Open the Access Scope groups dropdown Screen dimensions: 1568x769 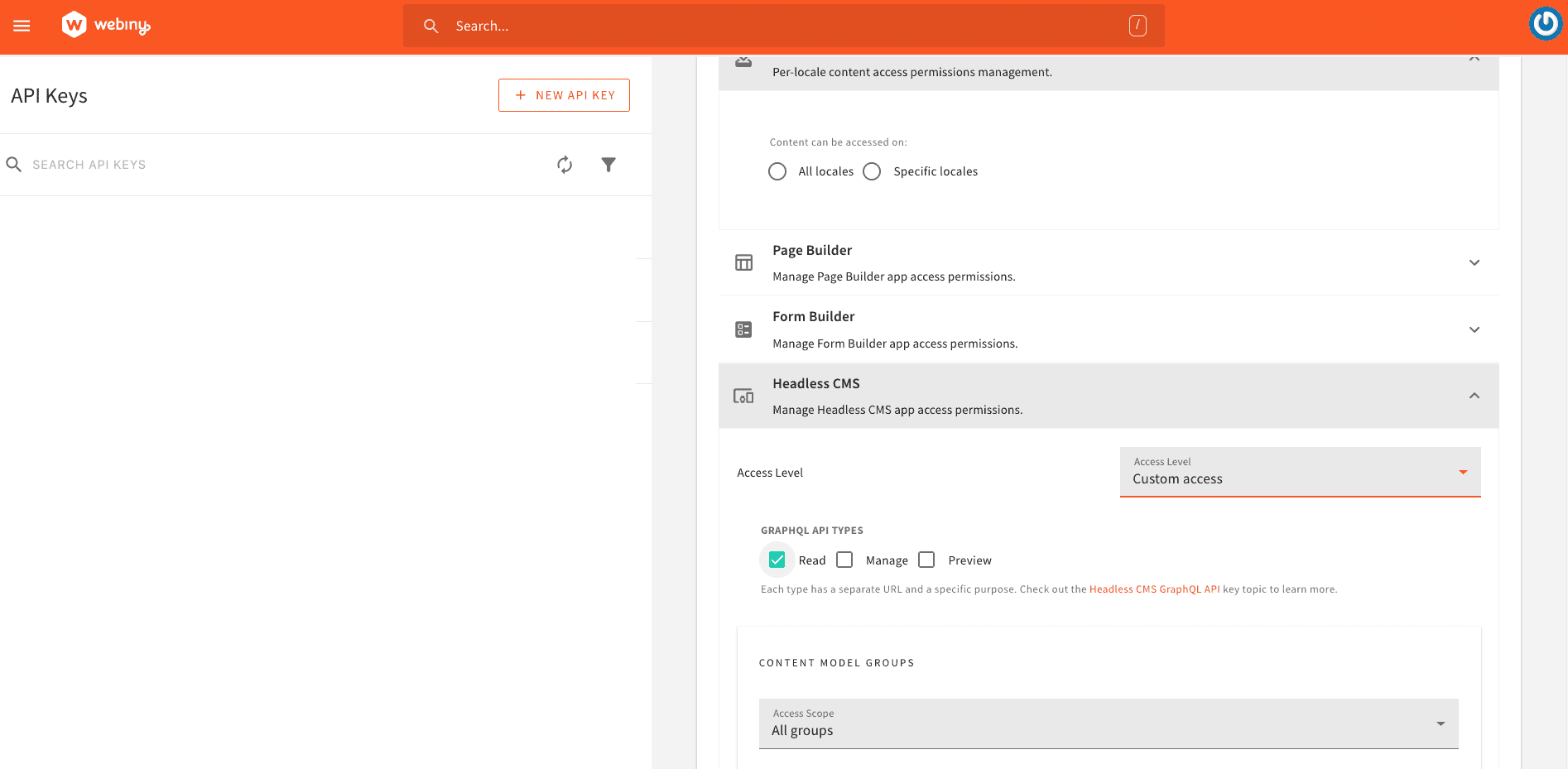[1108, 723]
